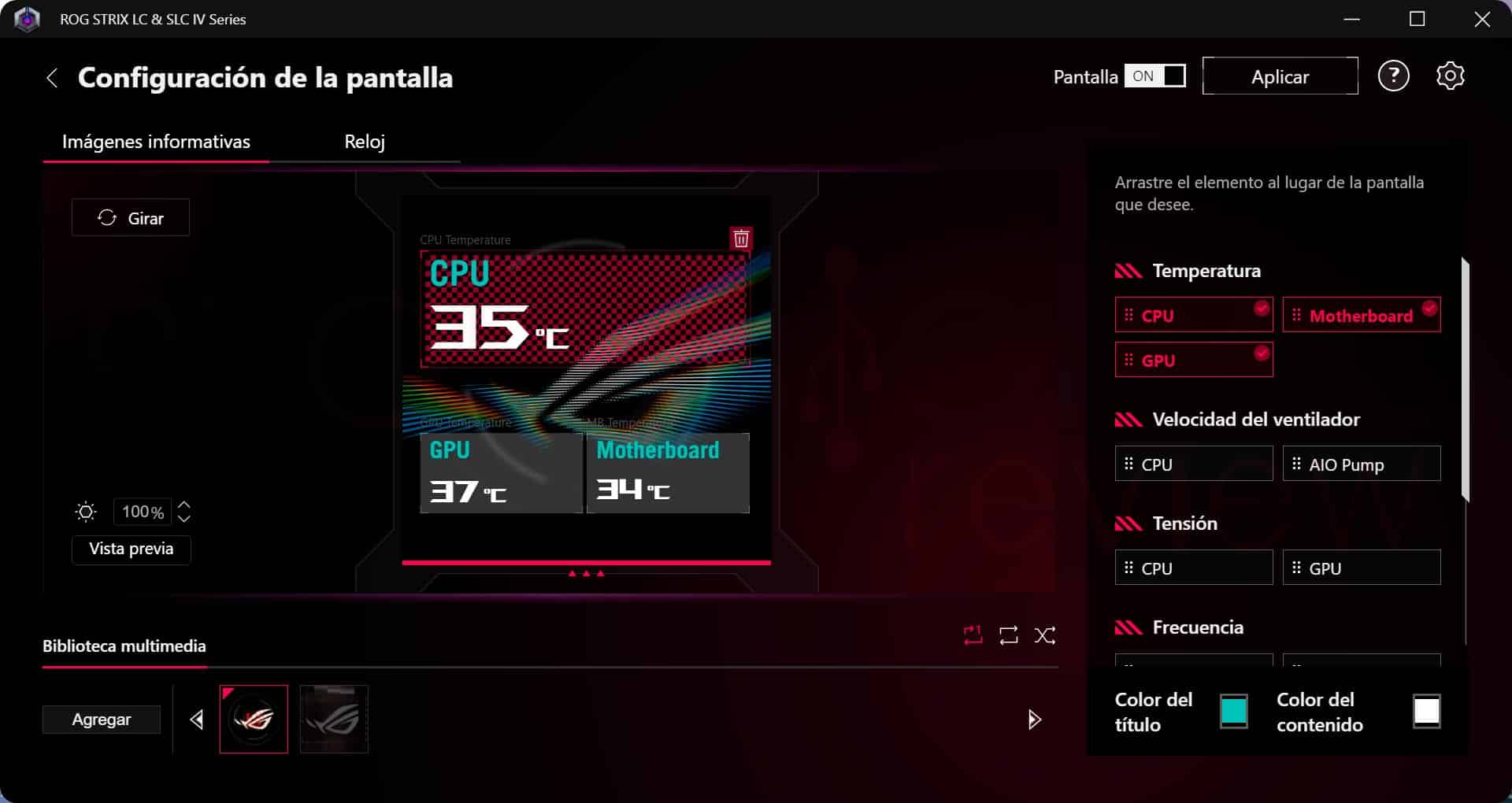Click the Vista previa button
Screen dimensions: 1512x803
(132, 550)
